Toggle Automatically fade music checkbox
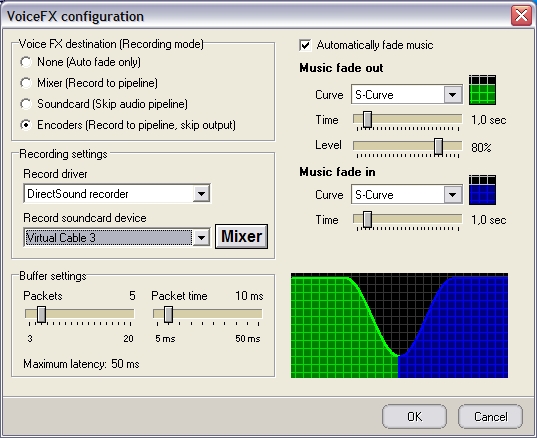This screenshot has height=438, width=537. pos(305,45)
